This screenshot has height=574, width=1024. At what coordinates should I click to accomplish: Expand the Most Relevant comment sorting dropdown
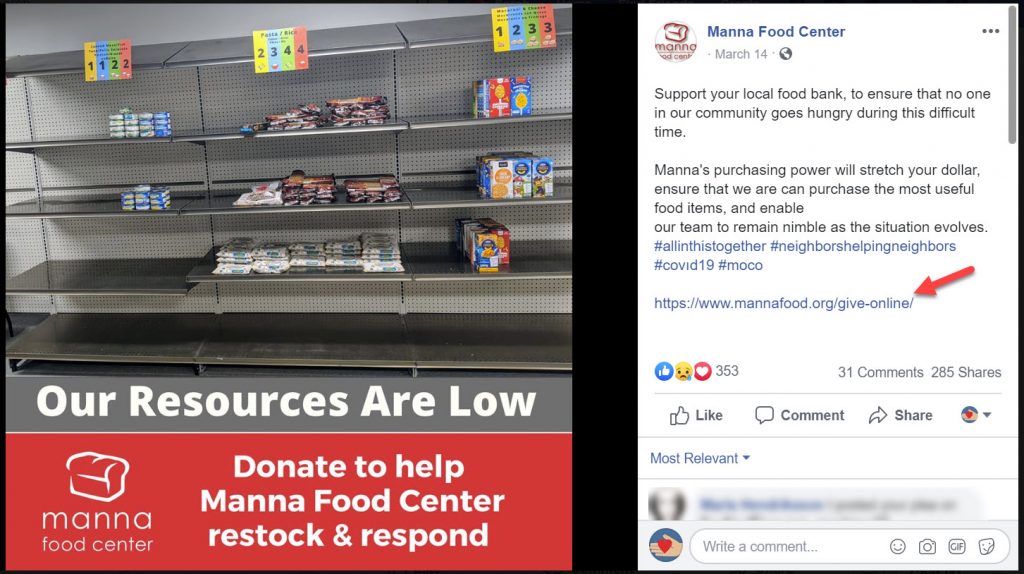(699, 458)
